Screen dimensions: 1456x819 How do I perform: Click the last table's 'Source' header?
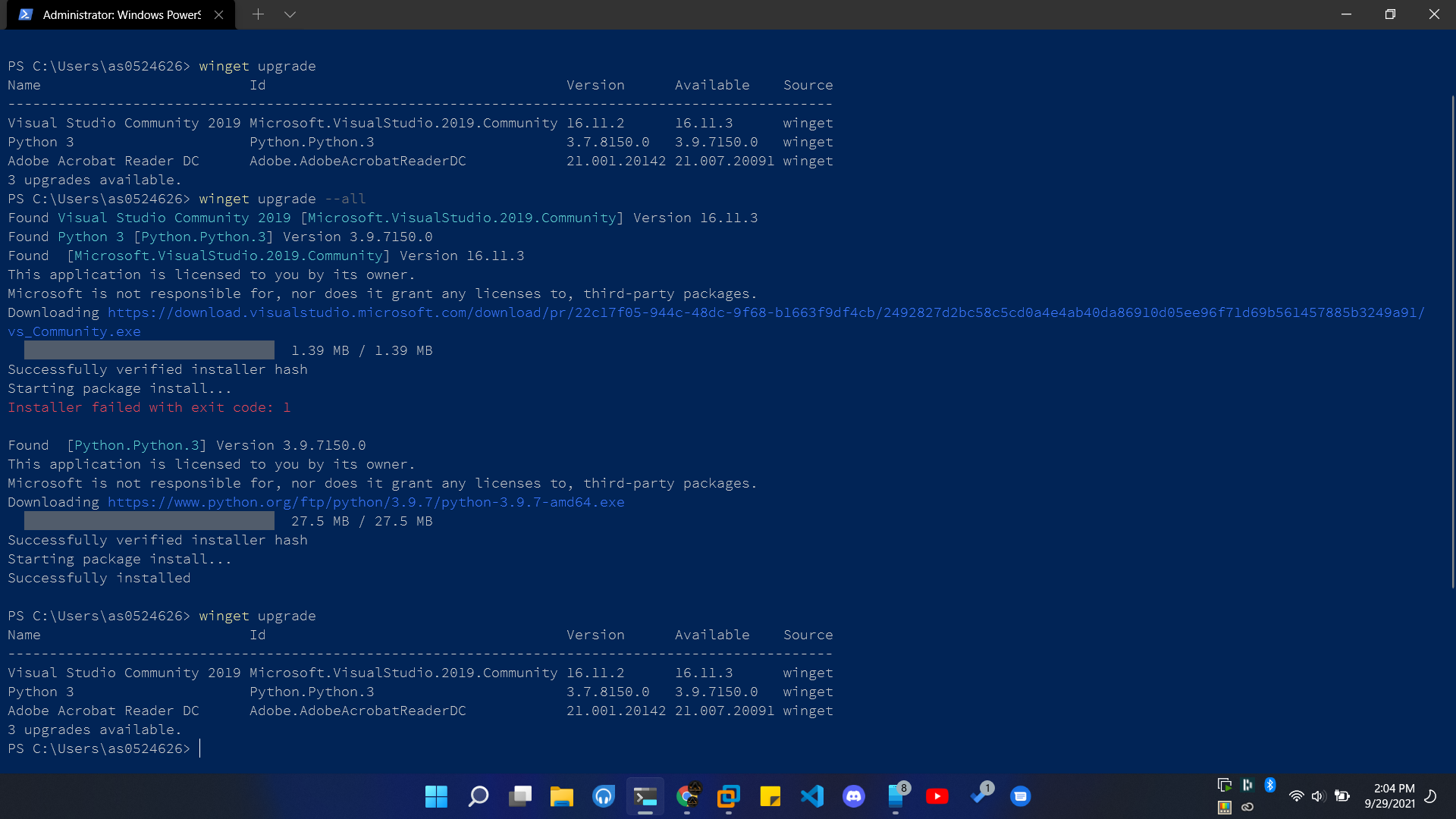tap(808, 635)
